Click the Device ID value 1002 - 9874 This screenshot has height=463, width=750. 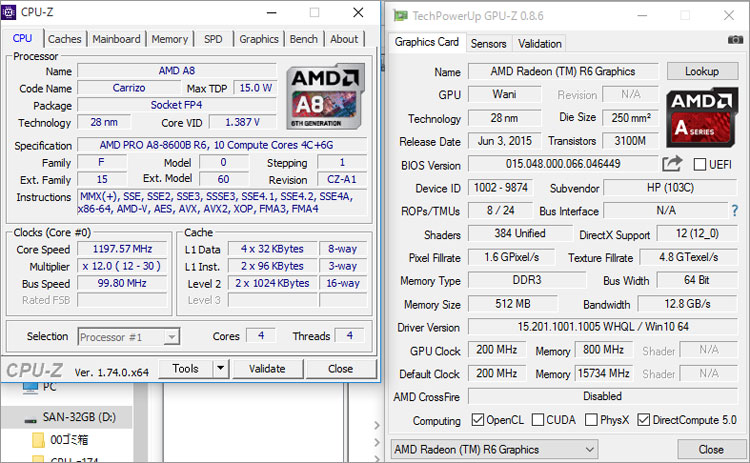tap(500, 187)
